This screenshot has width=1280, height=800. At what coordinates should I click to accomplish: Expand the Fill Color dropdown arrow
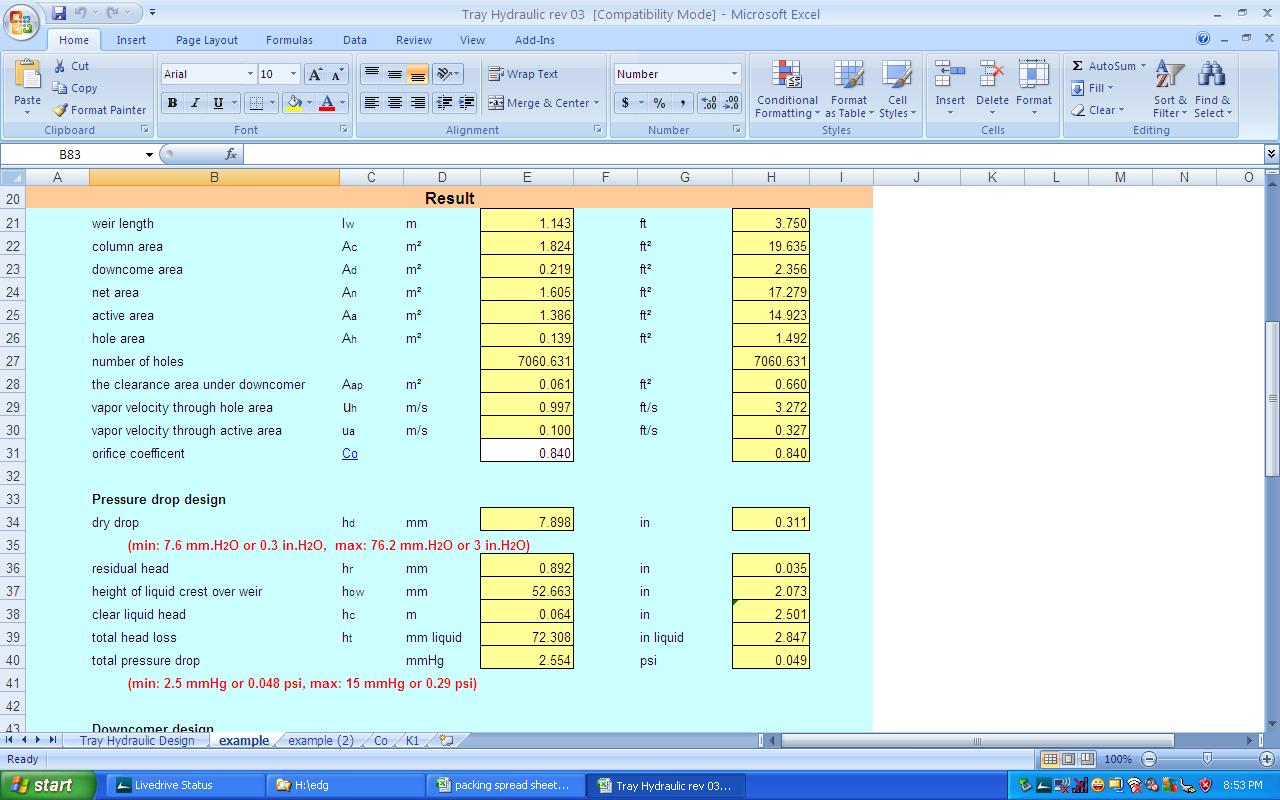point(310,103)
